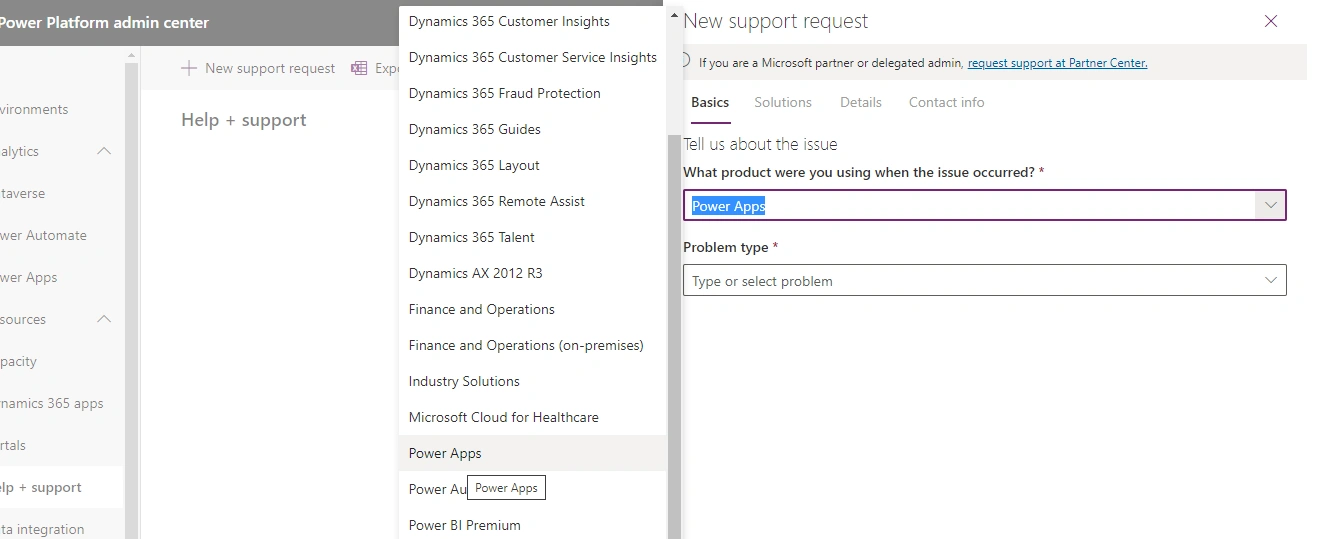Click the Help + support page heading
The height and width of the screenshot is (539, 1338).
(244, 120)
